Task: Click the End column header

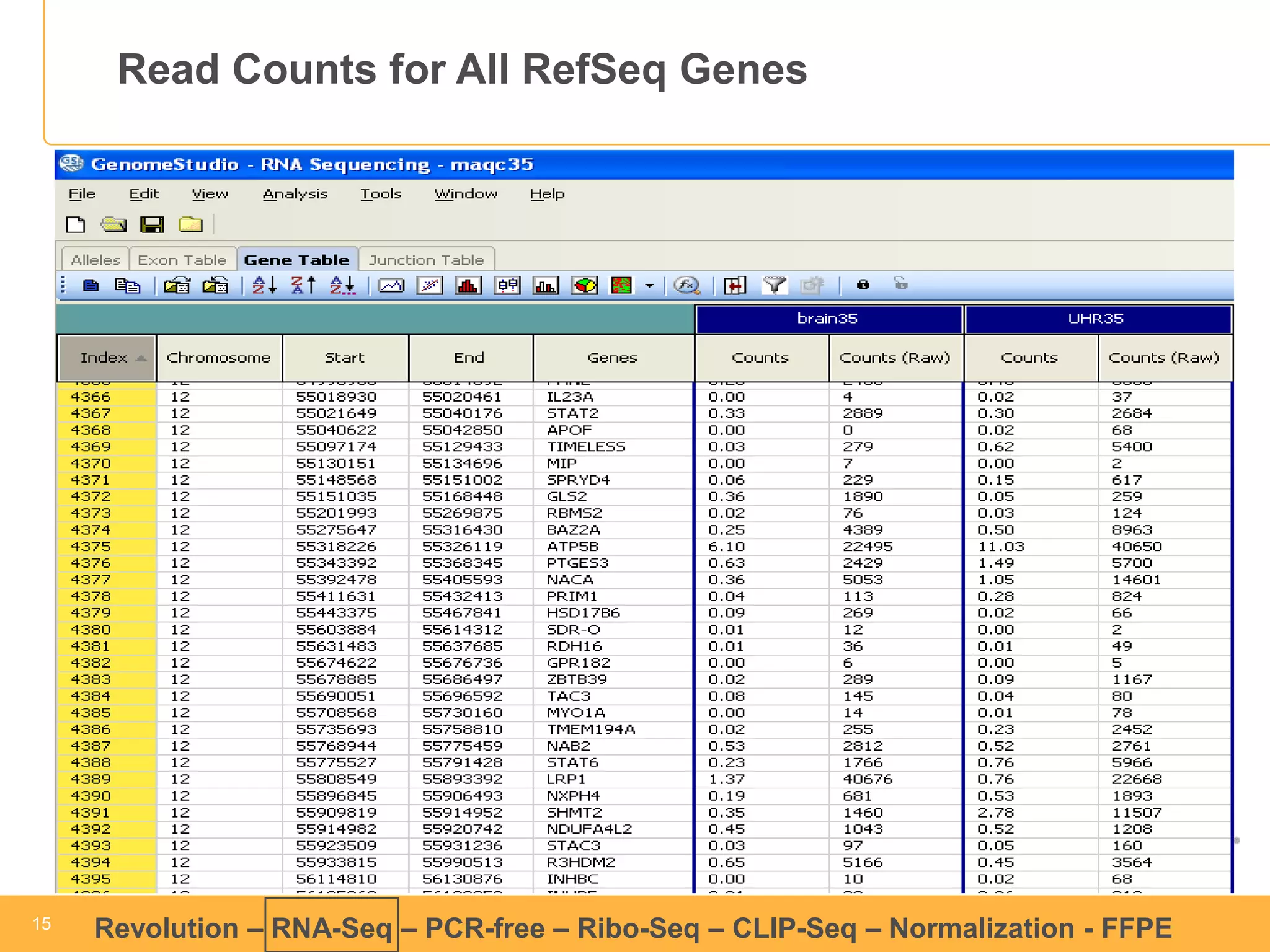Action: (469, 358)
